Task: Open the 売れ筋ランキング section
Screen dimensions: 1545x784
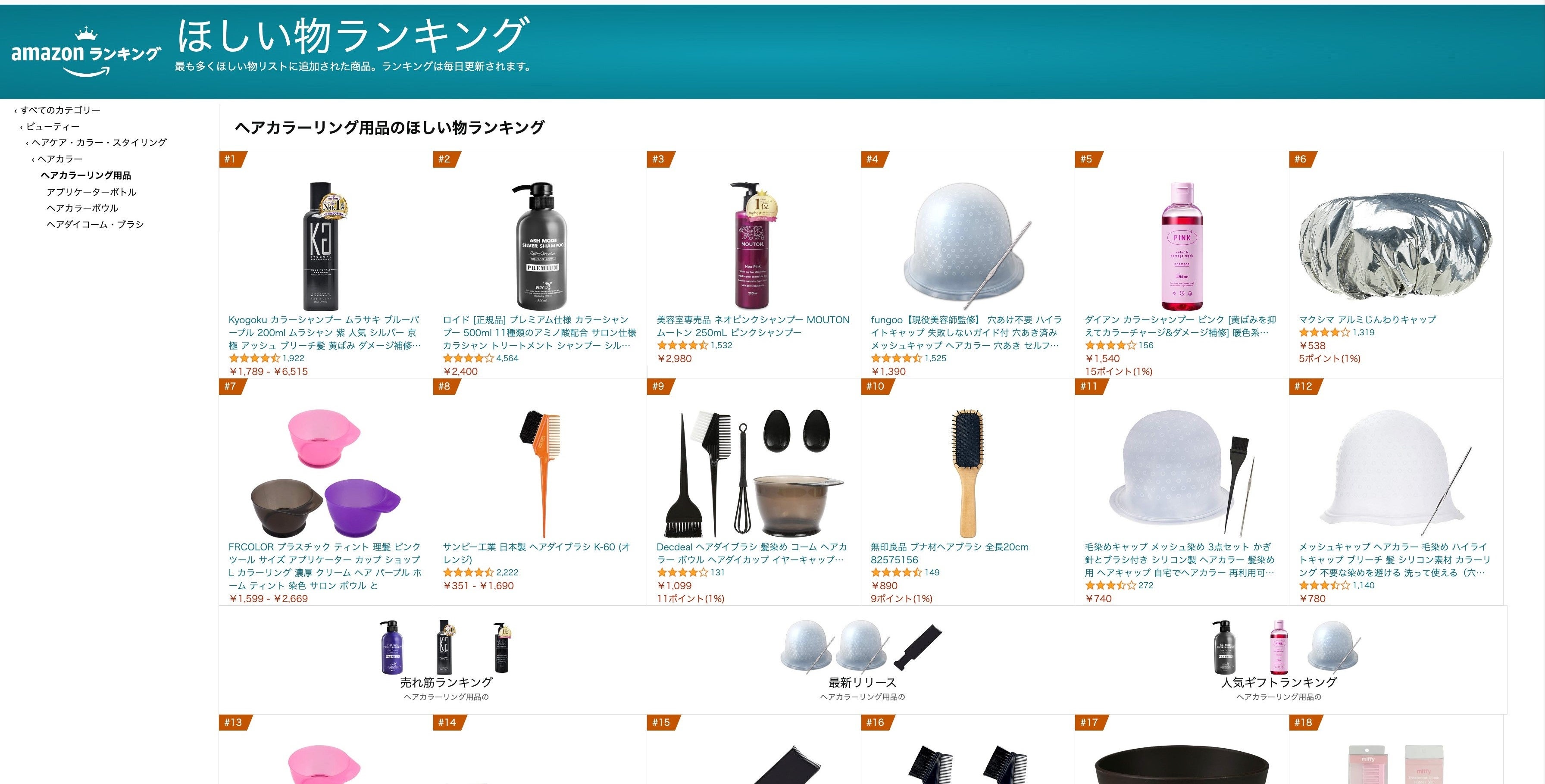Action: coord(446,682)
